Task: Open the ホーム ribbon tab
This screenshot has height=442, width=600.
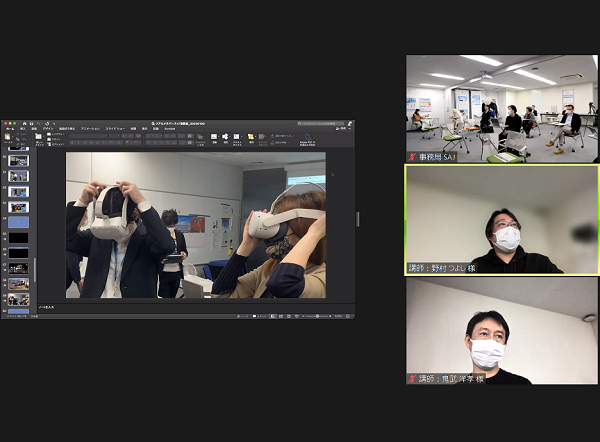Action: tap(9, 129)
